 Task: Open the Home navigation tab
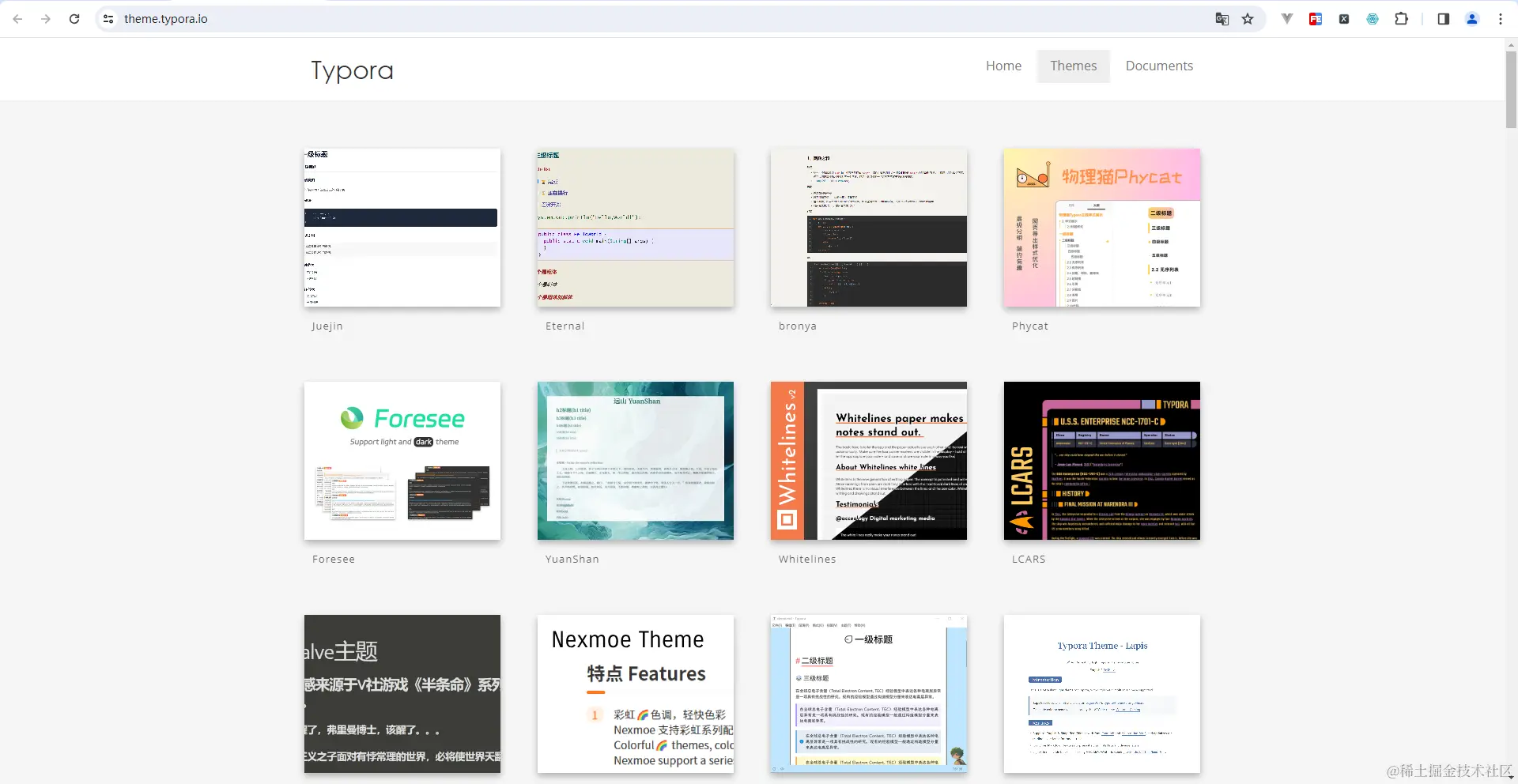[x=1003, y=66]
